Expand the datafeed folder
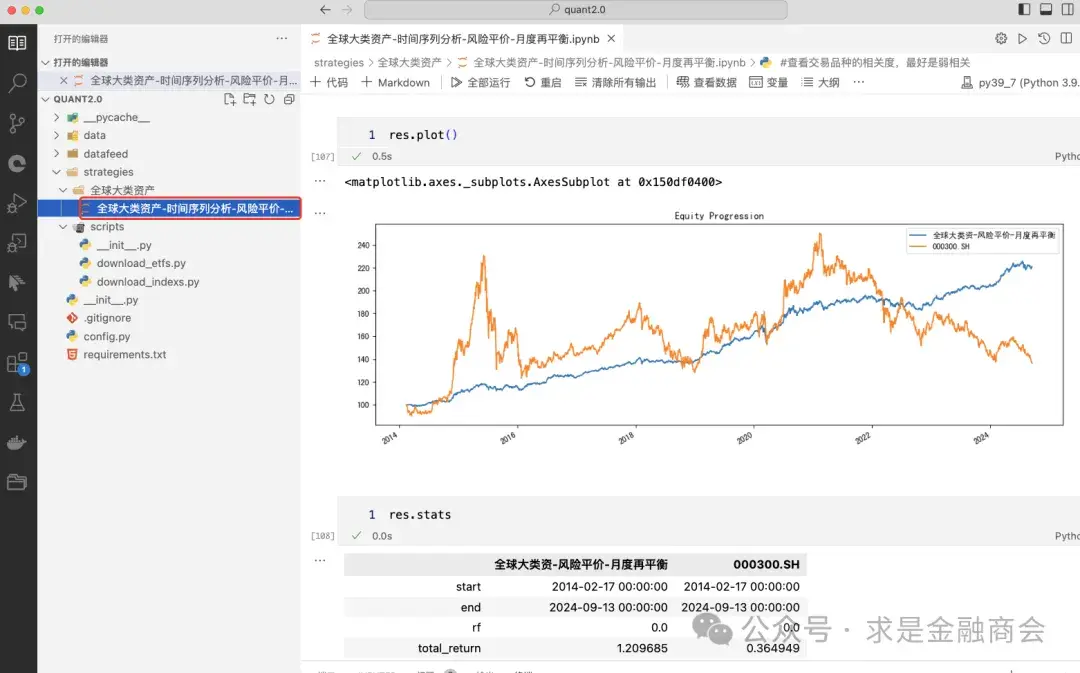Image resolution: width=1080 pixels, height=673 pixels. [56, 154]
